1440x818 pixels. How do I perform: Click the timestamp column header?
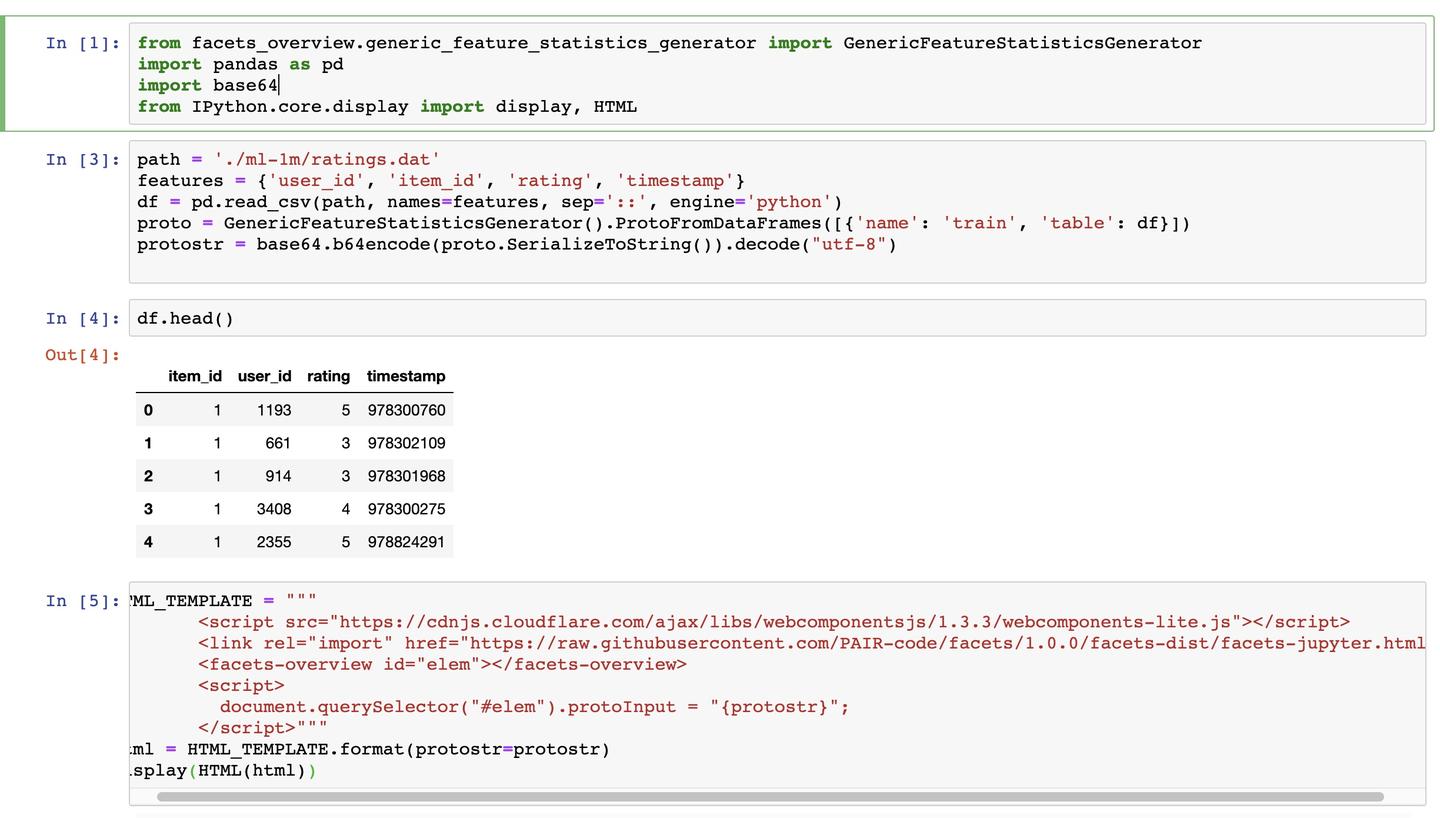(x=406, y=376)
